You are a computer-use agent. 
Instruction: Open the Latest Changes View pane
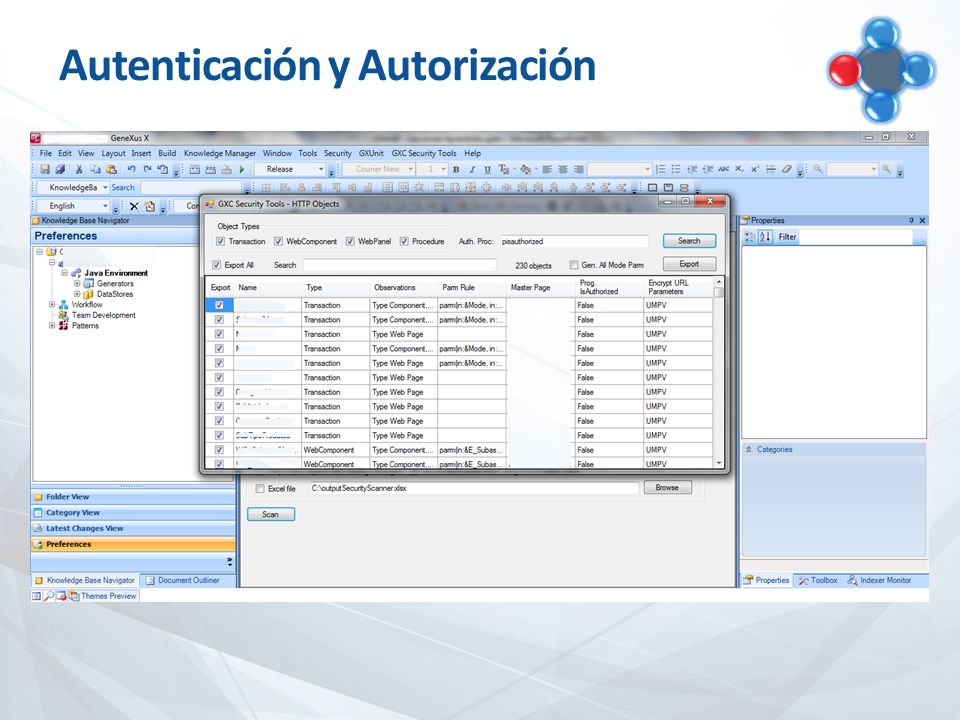coord(133,528)
